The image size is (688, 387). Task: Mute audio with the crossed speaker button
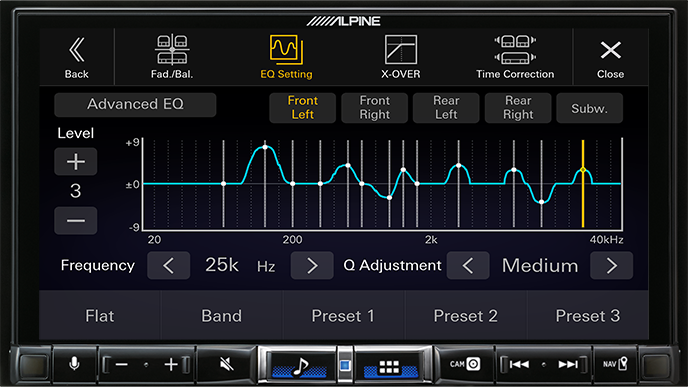(x=226, y=364)
